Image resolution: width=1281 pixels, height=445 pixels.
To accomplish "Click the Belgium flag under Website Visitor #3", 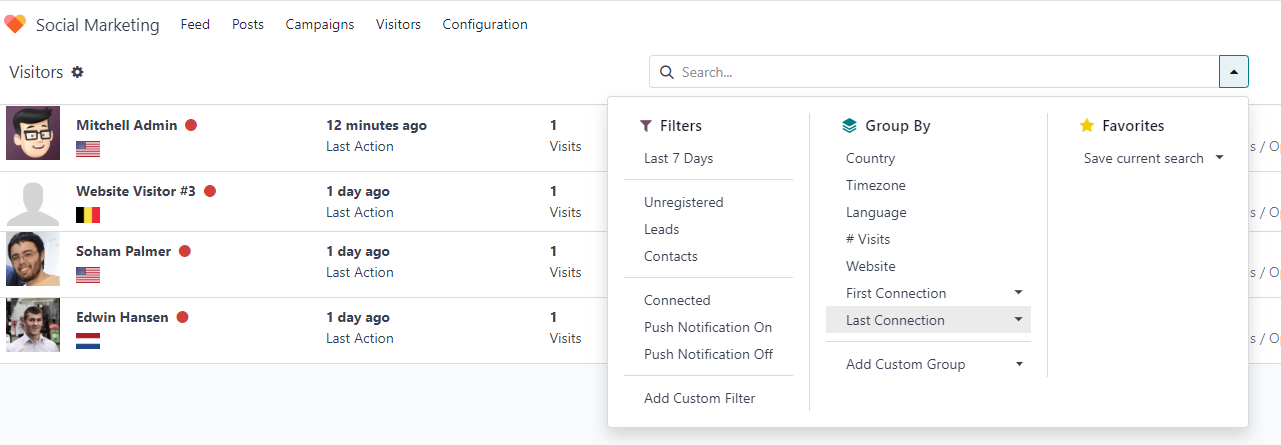I will coord(88,215).
